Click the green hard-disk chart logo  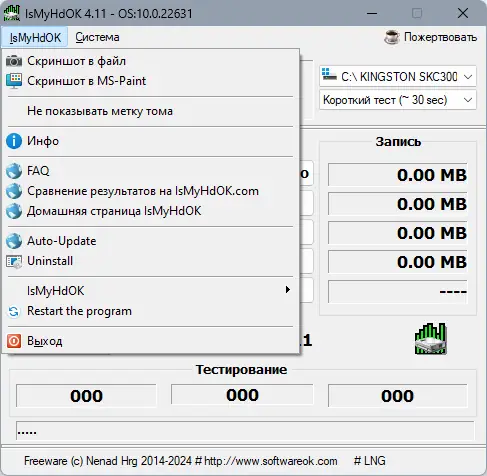pos(430,339)
